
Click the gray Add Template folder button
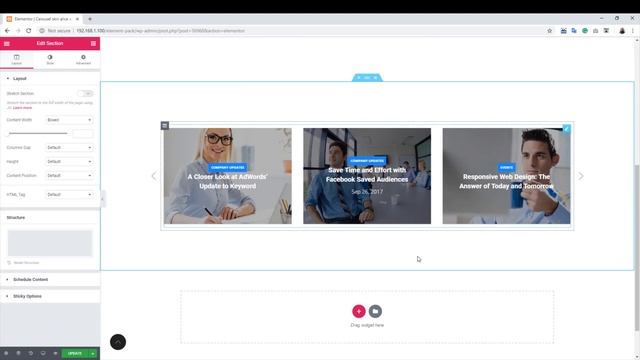click(376, 311)
